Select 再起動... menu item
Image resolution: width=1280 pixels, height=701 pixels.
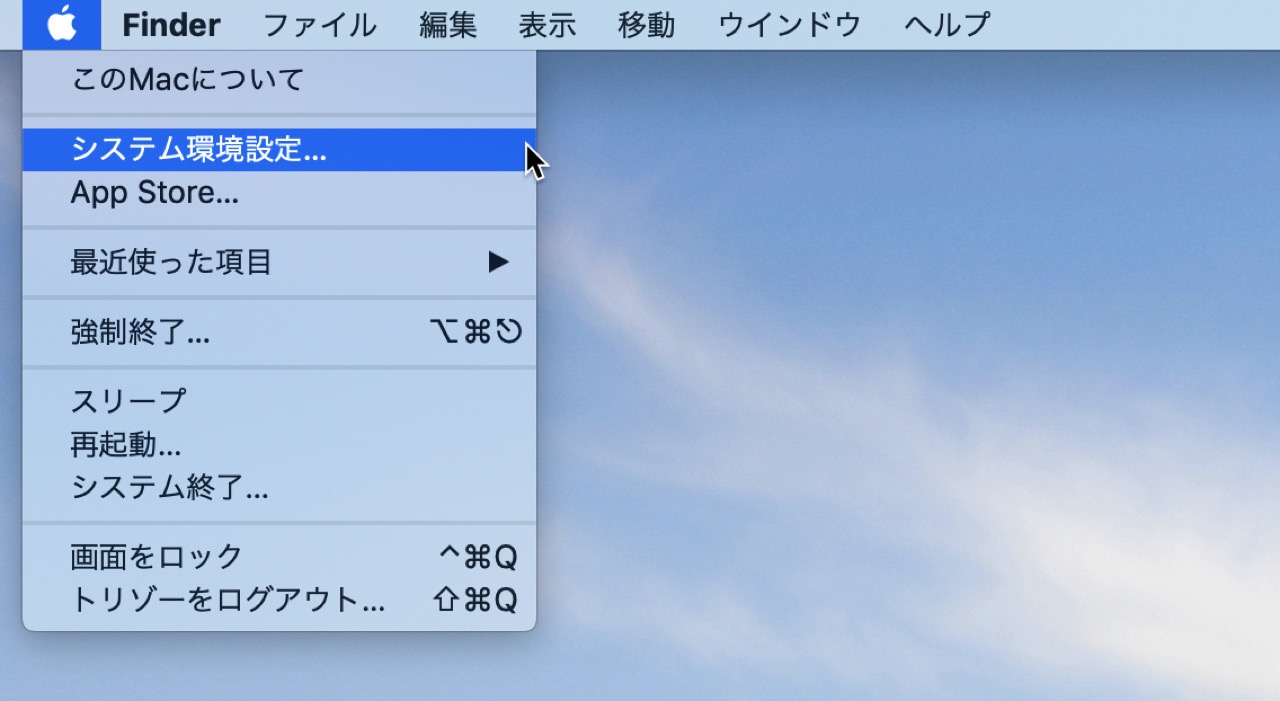(x=279, y=445)
